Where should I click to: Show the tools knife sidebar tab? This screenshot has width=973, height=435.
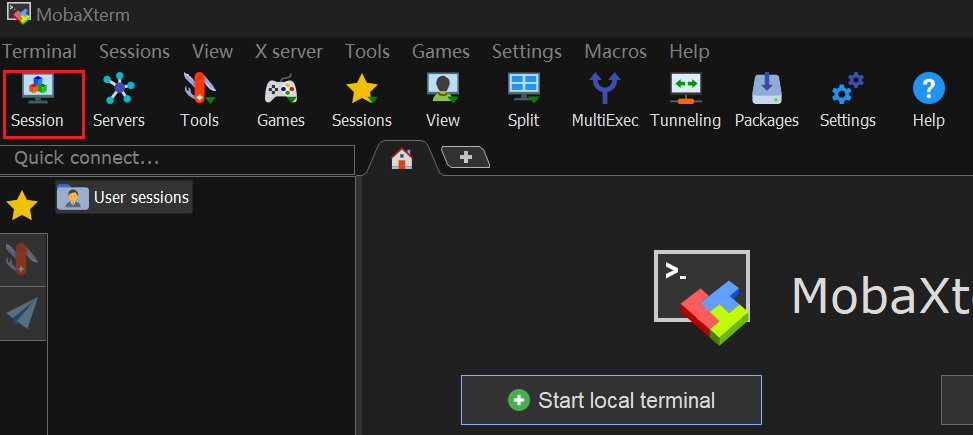click(x=23, y=259)
